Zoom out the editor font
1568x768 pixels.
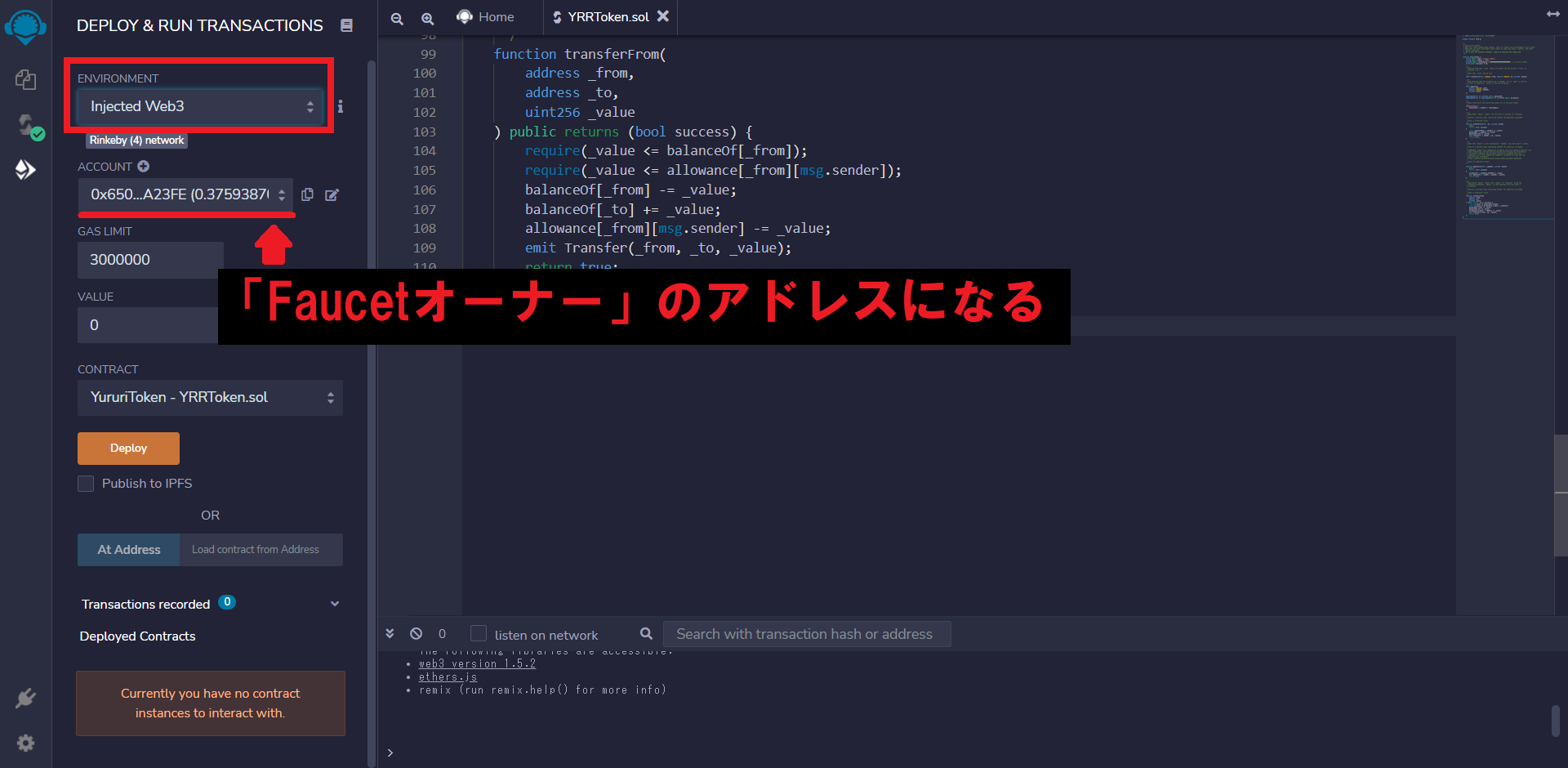click(397, 18)
